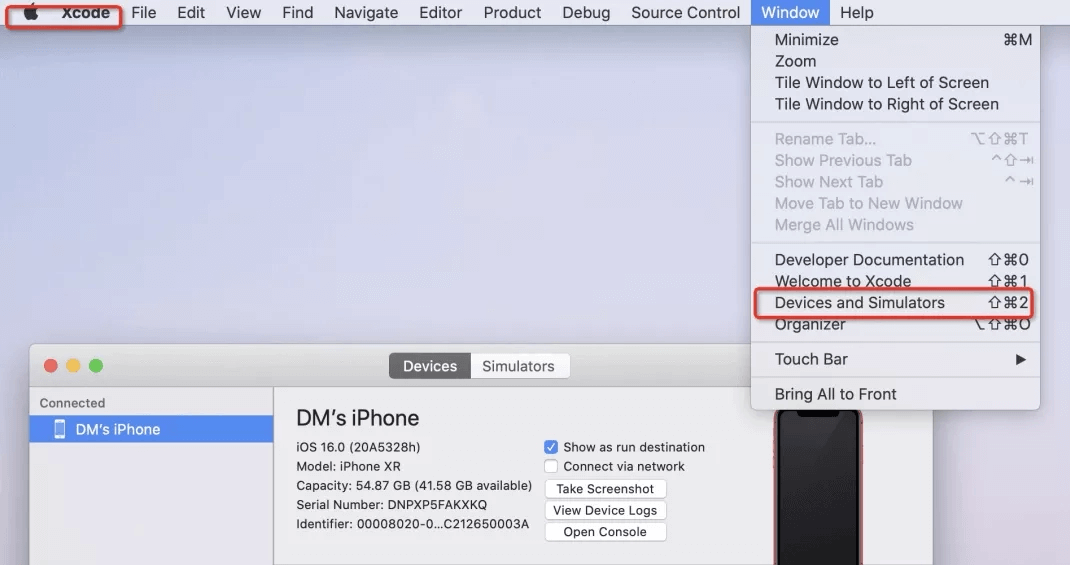
Task: Click View Device Logs button
Action: (x=605, y=510)
